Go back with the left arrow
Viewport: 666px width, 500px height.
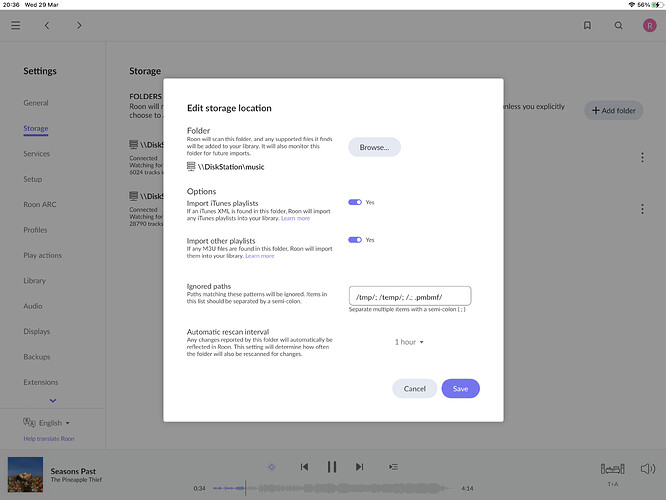pos(46,25)
